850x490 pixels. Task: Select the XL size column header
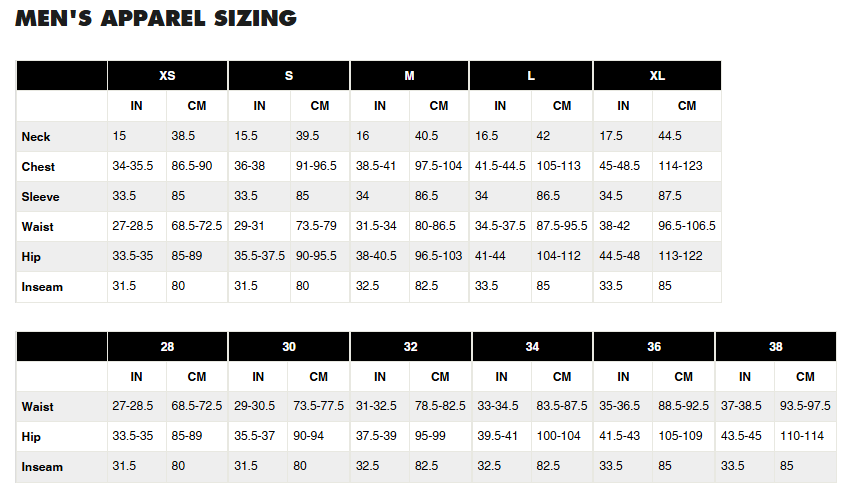657,76
